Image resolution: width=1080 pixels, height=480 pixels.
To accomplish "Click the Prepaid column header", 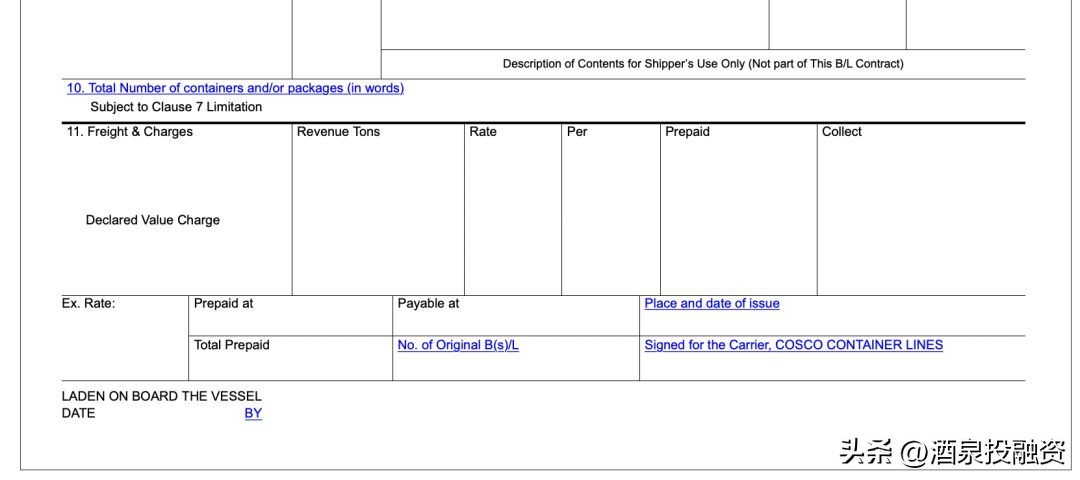I will (x=687, y=132).
